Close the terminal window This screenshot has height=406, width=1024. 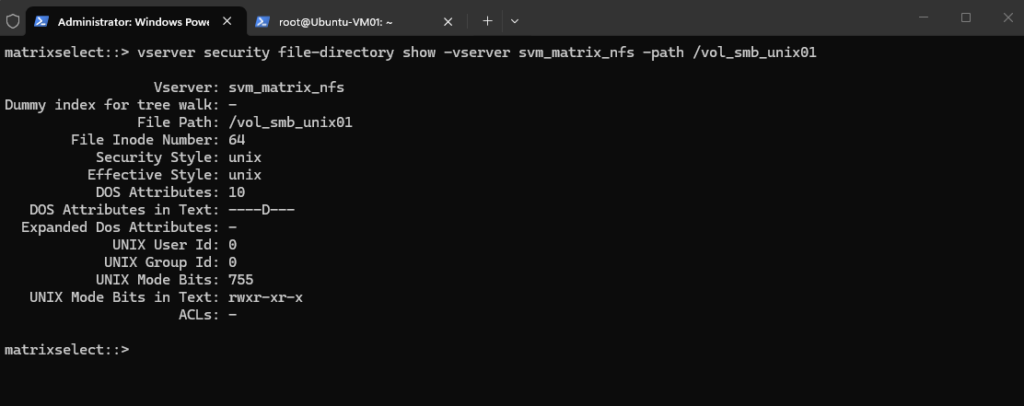click(x=1008, y=18)
